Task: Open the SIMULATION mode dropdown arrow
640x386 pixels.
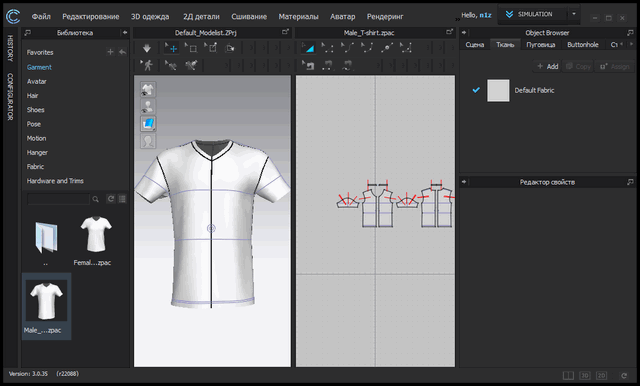Action: point(574,14)
